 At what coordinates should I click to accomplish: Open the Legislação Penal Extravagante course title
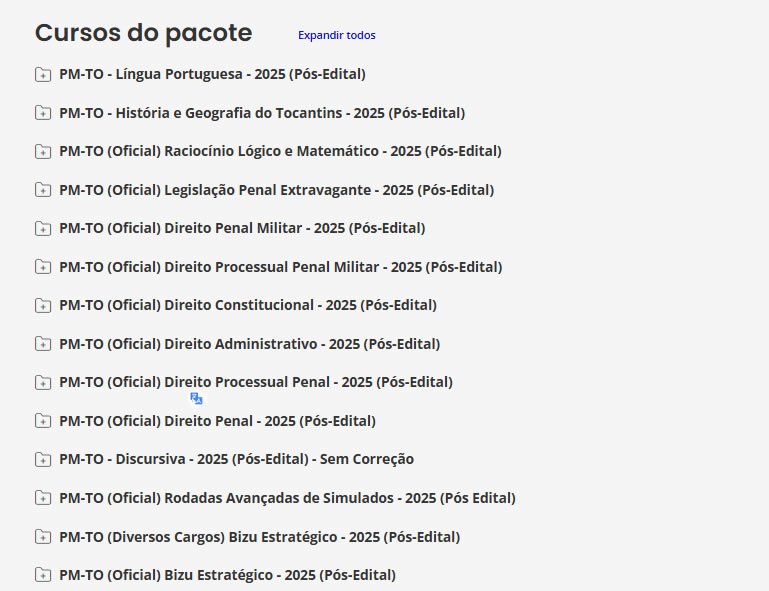click(x=276, y=190)
